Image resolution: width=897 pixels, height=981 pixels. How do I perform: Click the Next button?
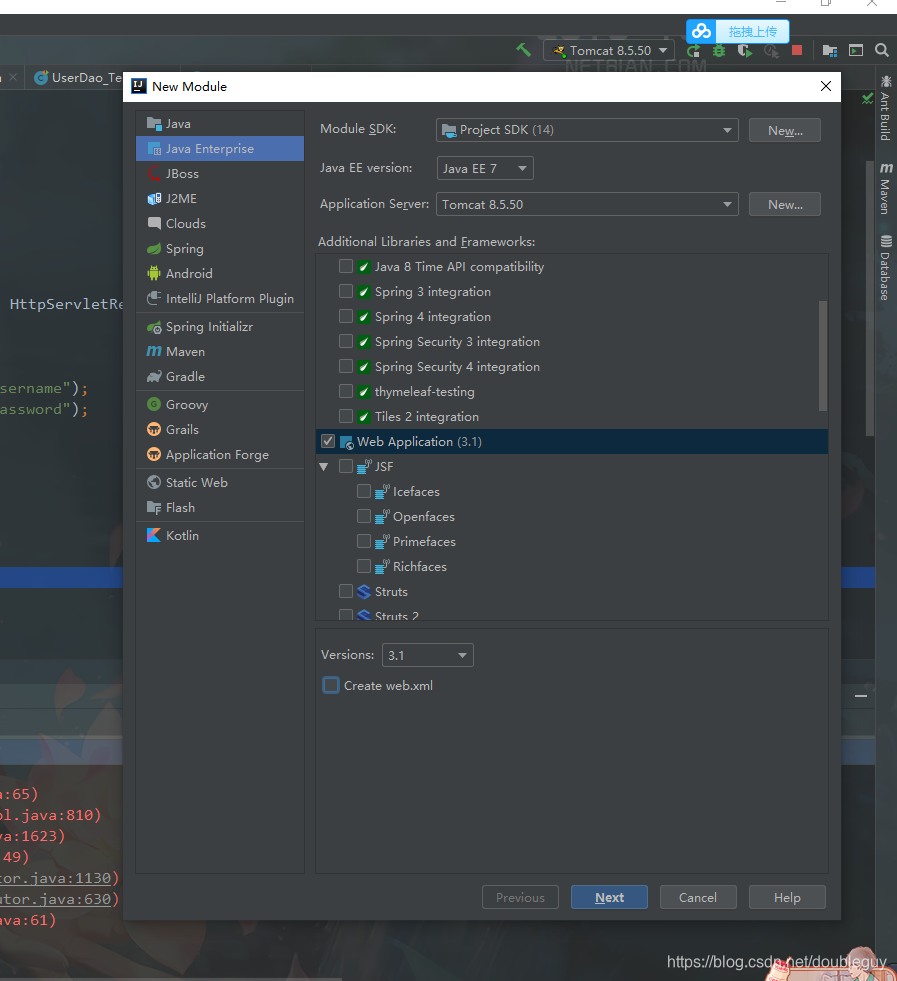609,897
